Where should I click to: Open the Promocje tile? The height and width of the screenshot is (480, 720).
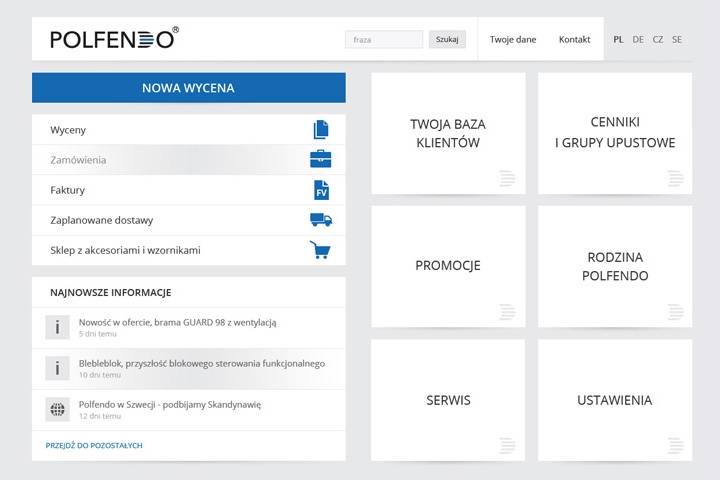click(x=448, y=266)
